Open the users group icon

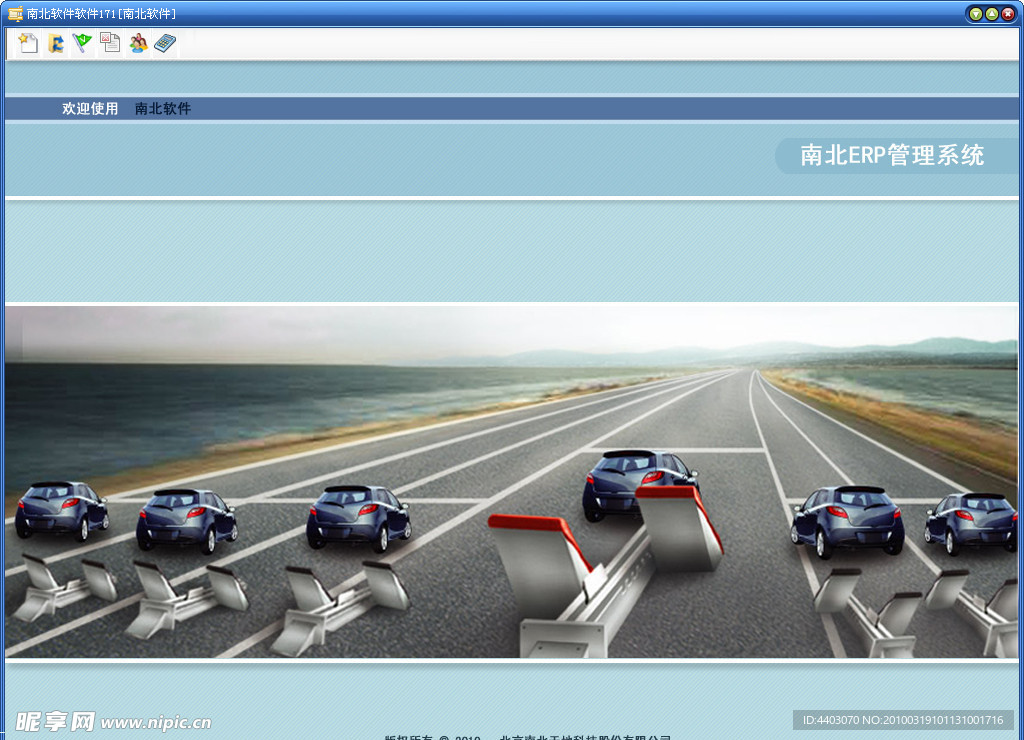pyautogui.click(x=138, y=43)
